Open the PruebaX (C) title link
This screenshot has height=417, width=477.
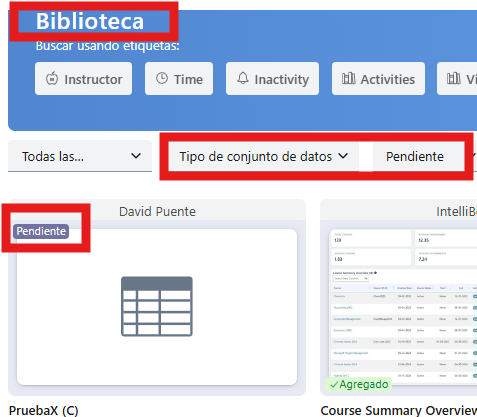43,410
